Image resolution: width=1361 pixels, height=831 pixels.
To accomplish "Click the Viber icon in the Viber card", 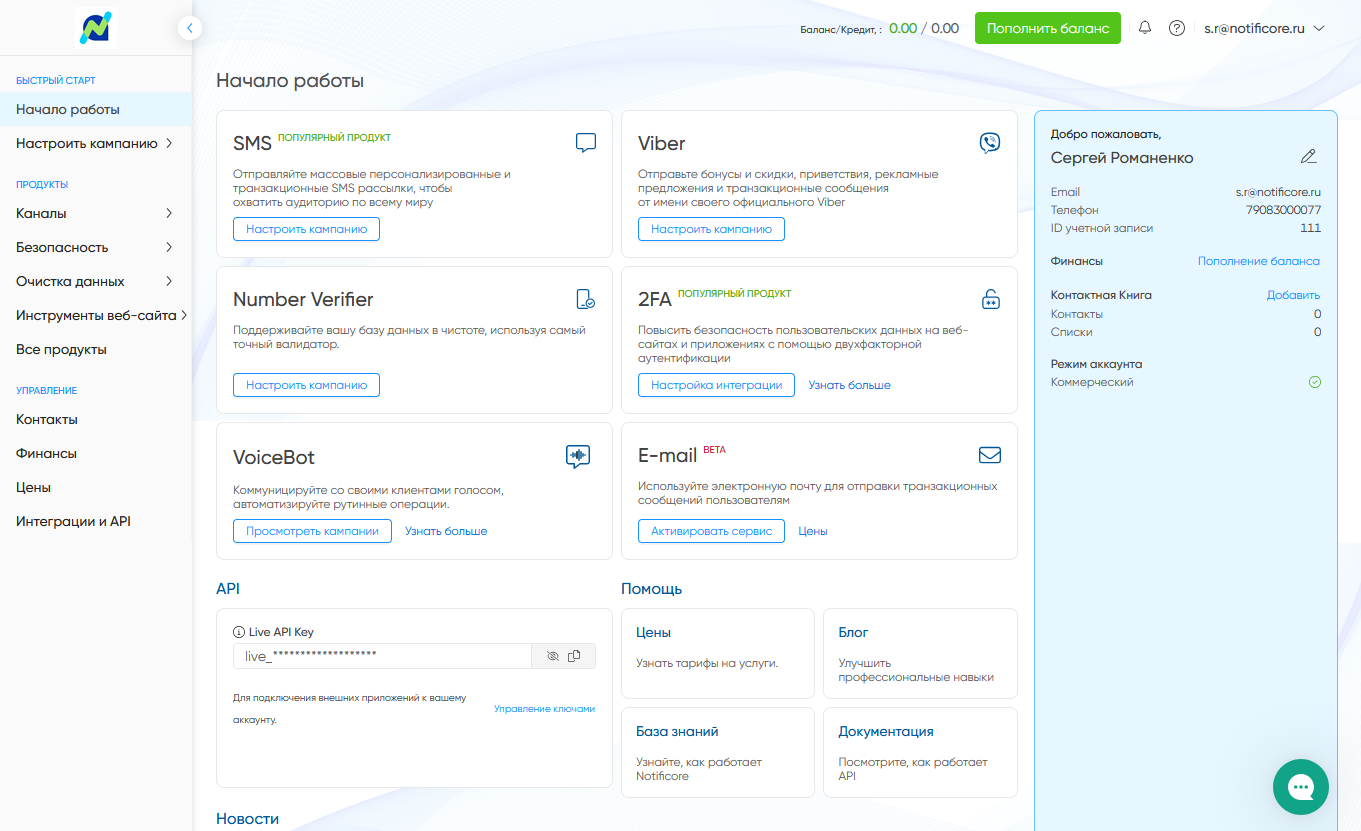I will [989, 143].
